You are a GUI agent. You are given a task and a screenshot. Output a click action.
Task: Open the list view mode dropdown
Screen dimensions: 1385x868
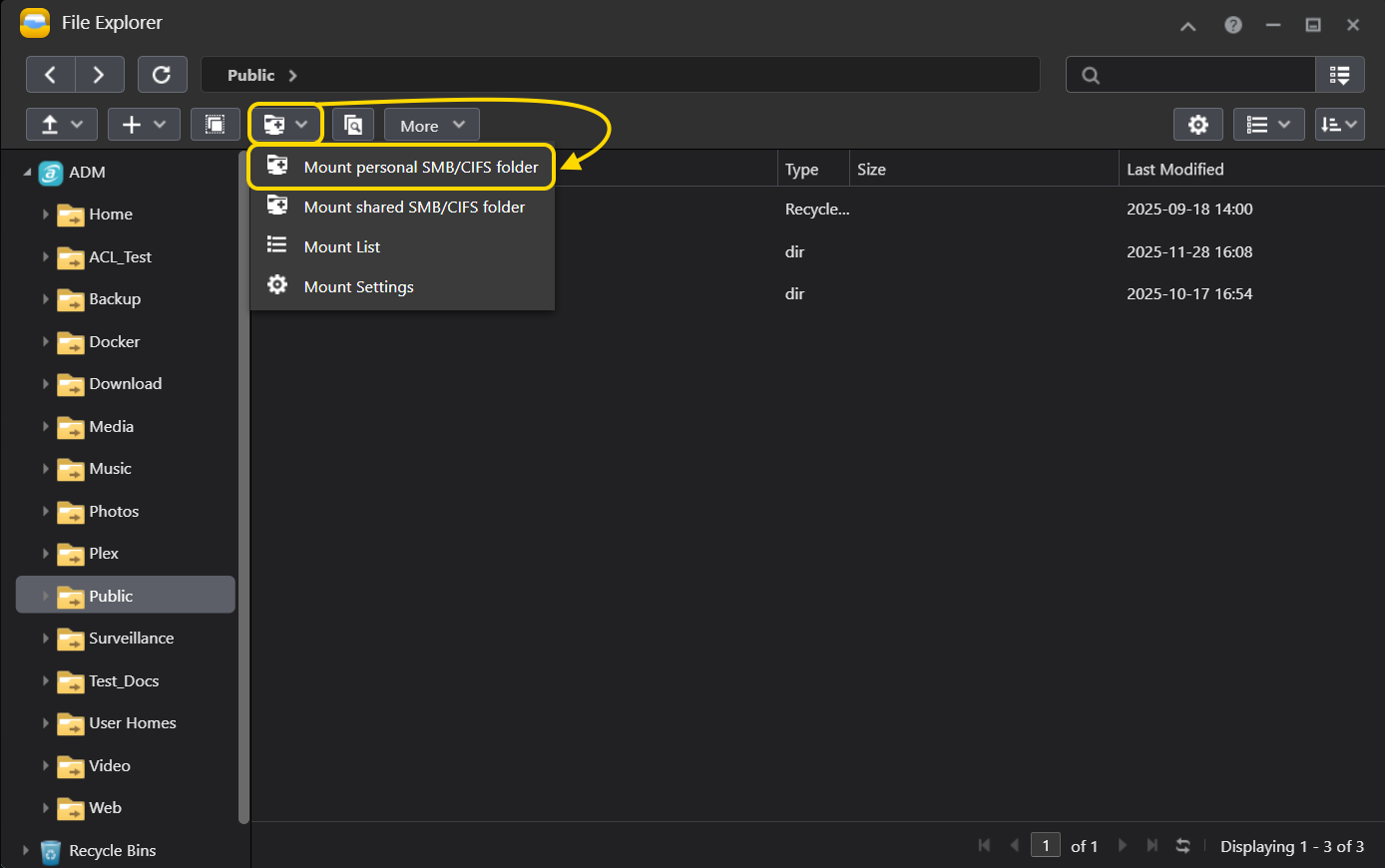pos(1268,125)
